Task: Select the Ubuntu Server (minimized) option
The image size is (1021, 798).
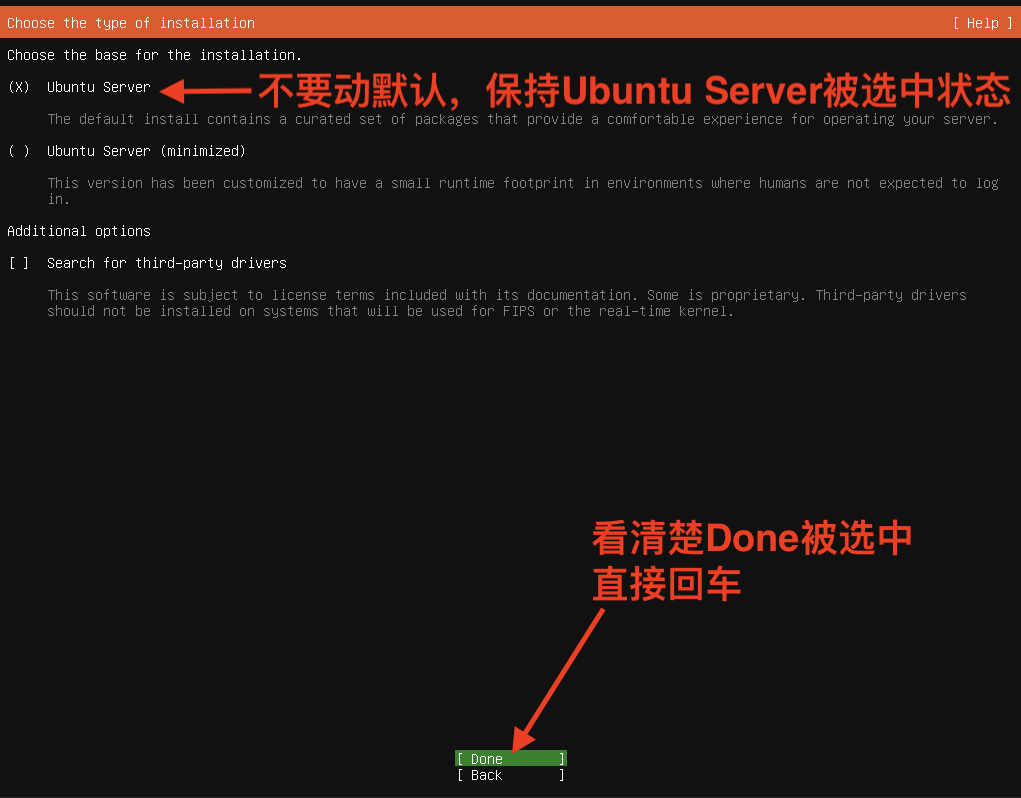Action: (19, 151)
